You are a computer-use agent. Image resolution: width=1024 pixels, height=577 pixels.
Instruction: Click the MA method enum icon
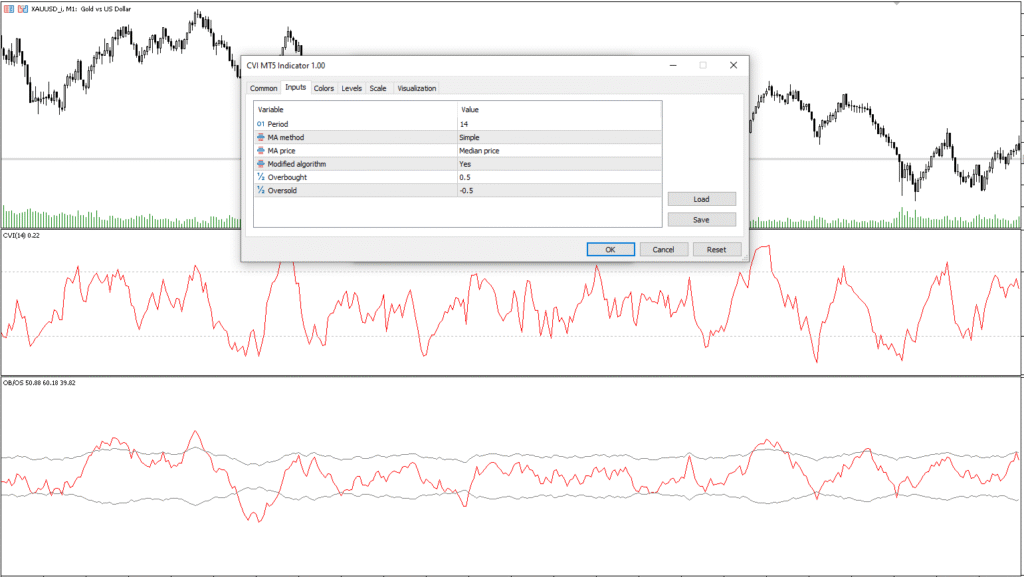[x=261, y=137]
